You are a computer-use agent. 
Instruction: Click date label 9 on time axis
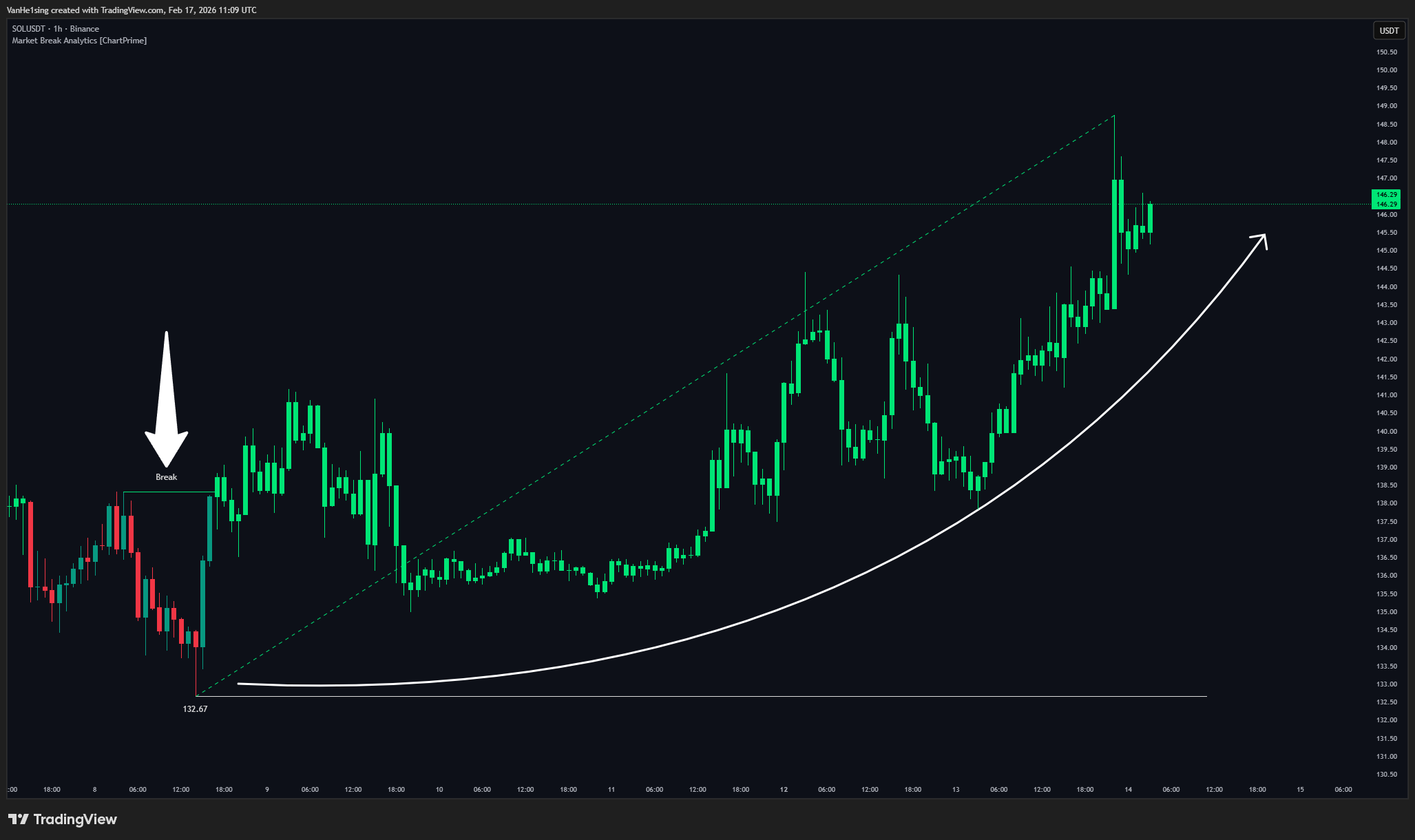267,790
